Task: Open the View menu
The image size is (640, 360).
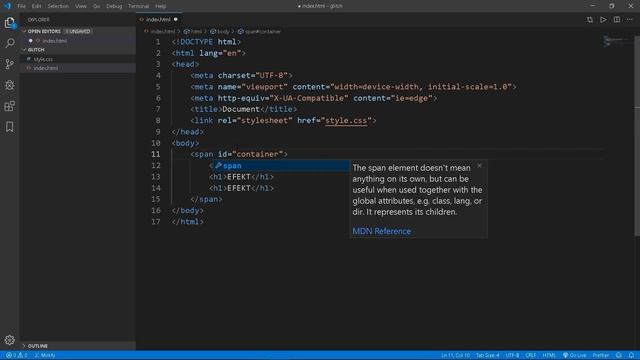Action: click(80, 6)
